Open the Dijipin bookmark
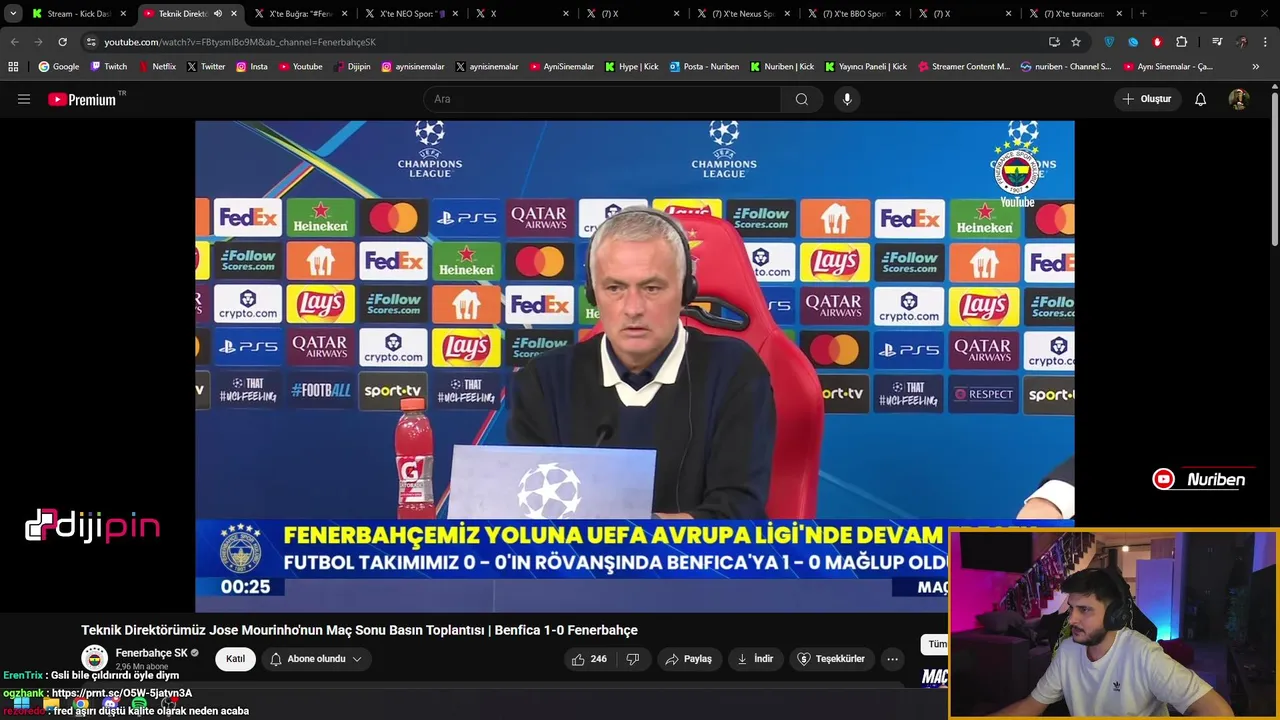This screenshot has width=1280, height=720. coord(351,66)
